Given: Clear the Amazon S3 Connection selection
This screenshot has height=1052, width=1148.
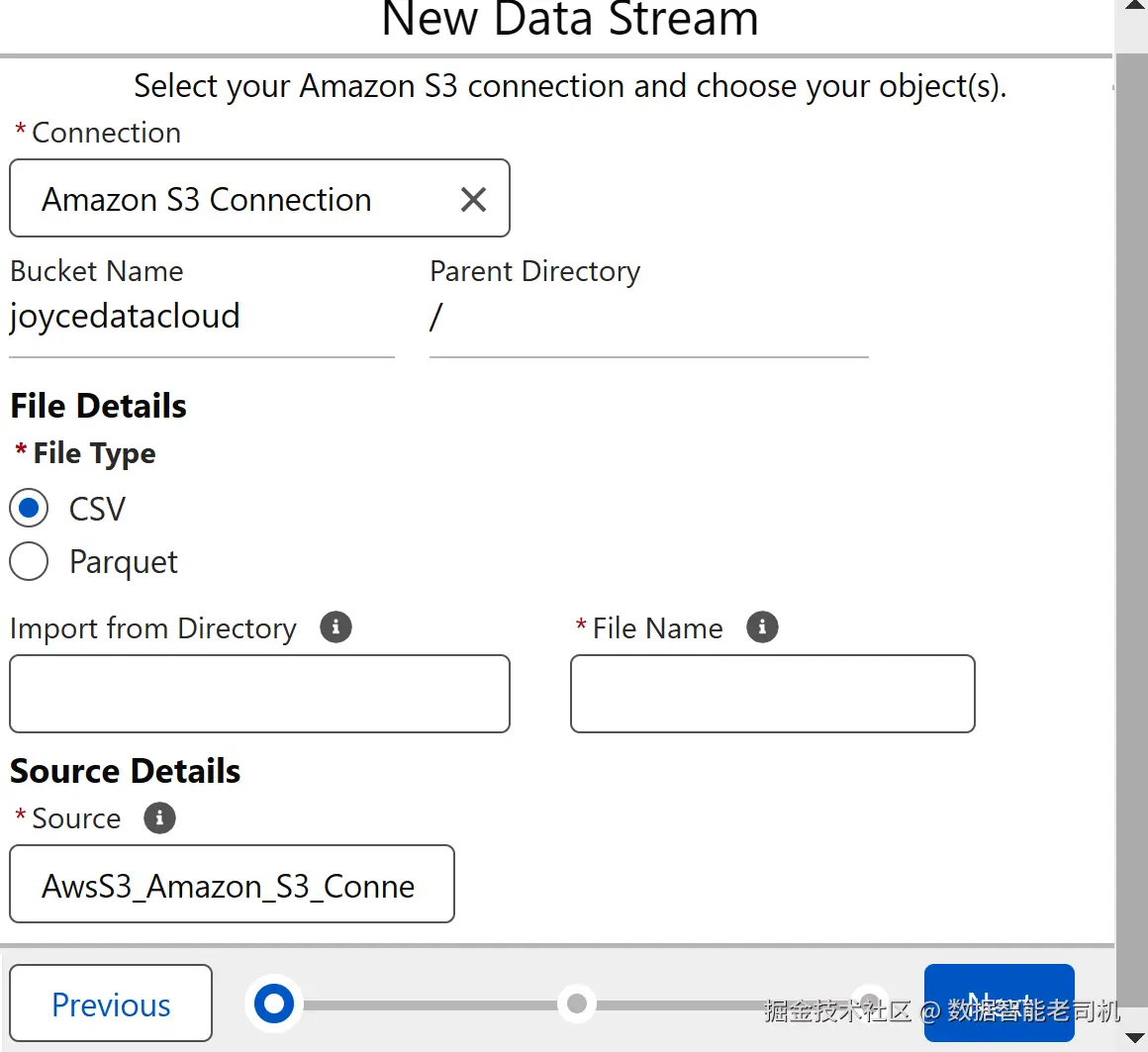Looking at the screenshot, I should point(473,199).
